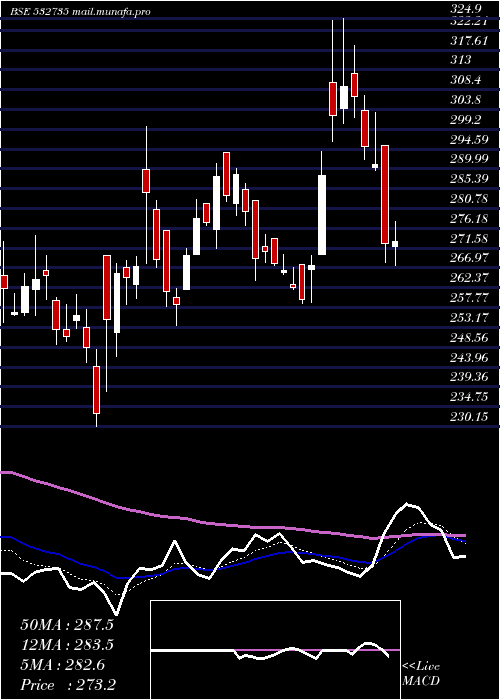The height and width of the screenshot is (700, 500).
Task: Click the 308.4 price axis label
Action: (x=466, y=80)
